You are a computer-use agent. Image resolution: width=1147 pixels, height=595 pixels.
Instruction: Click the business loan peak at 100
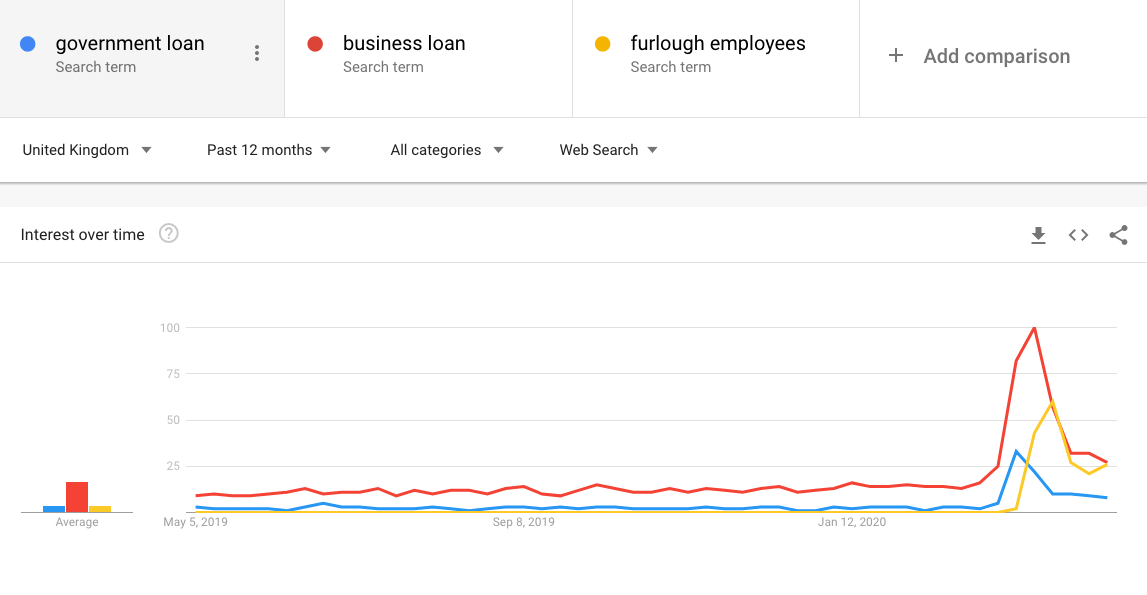(x=1034, y=328)
